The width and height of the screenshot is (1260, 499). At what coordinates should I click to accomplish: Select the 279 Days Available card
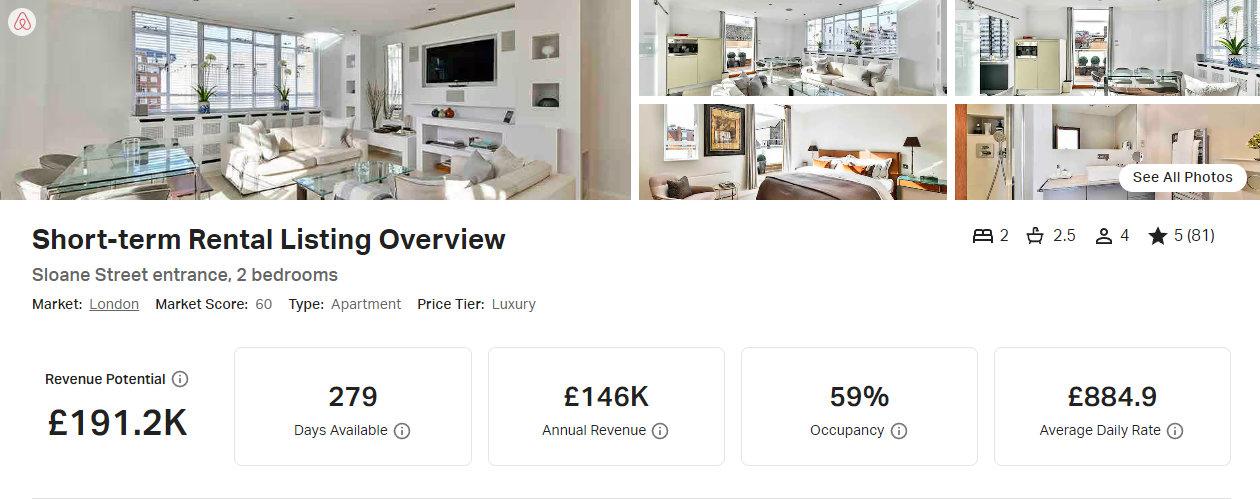tap(353, 407)
